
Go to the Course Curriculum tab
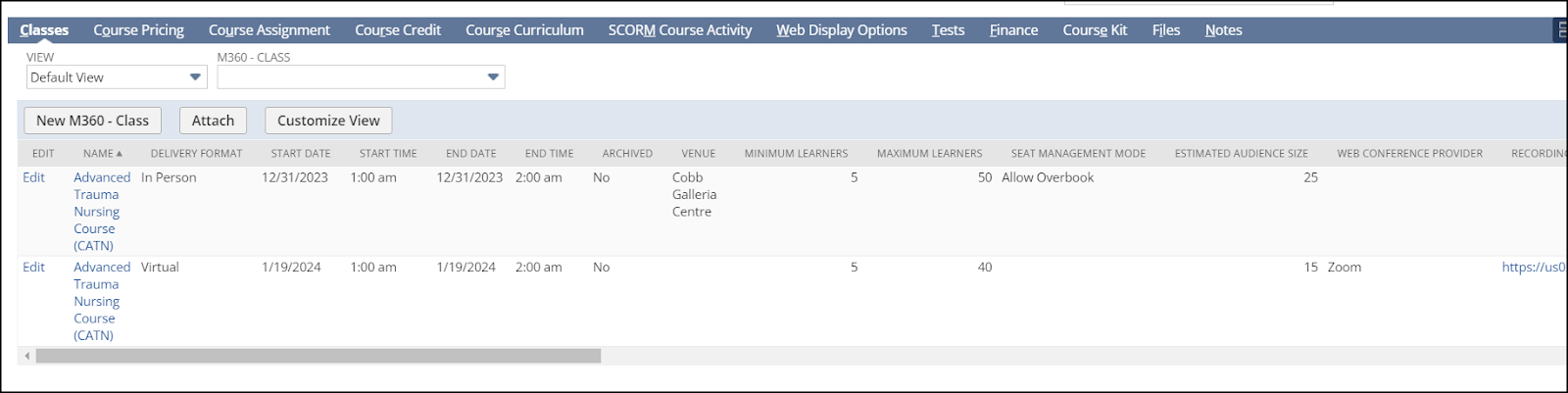point(524,30)
